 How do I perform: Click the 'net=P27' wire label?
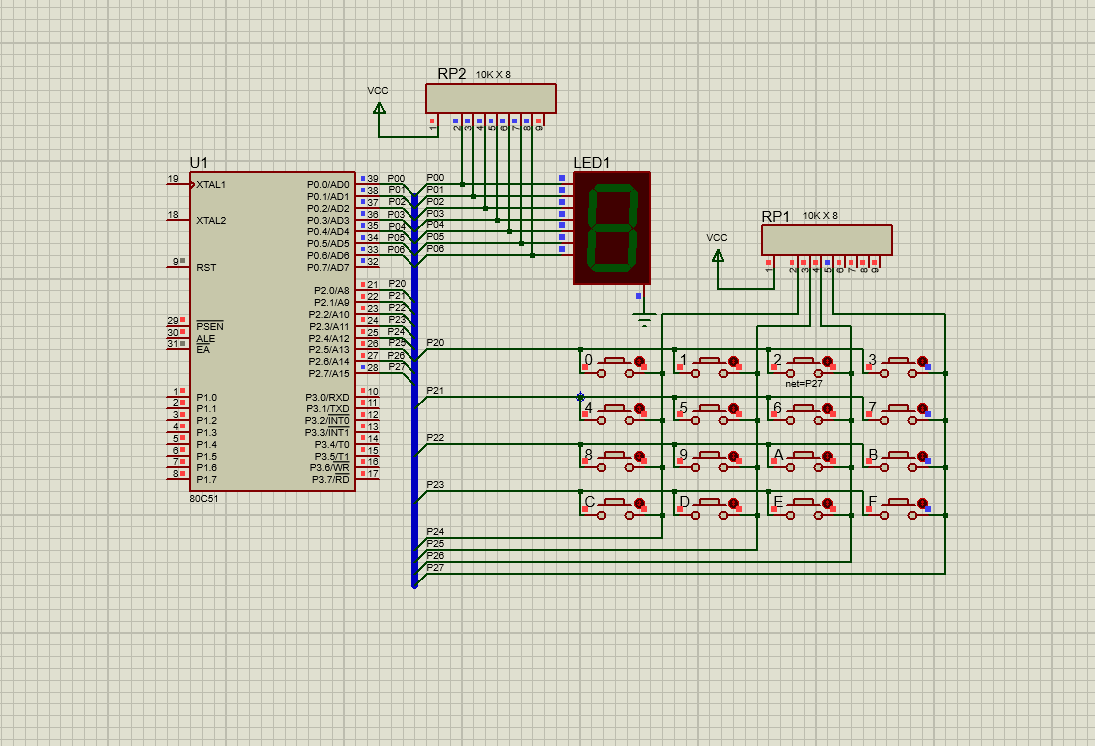[x=804, y=383]
